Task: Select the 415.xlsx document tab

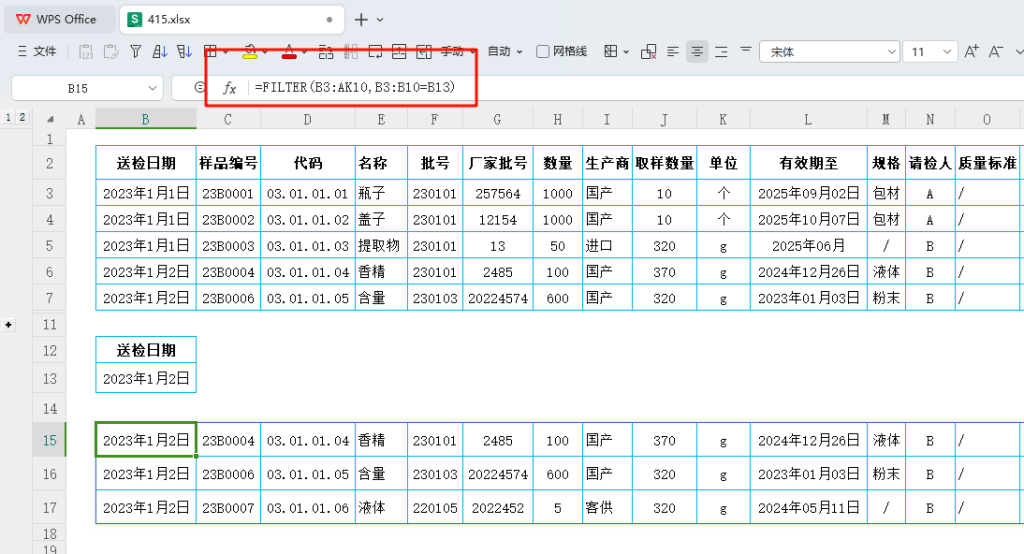Action: pyautogui.click(x=232, y=20)
